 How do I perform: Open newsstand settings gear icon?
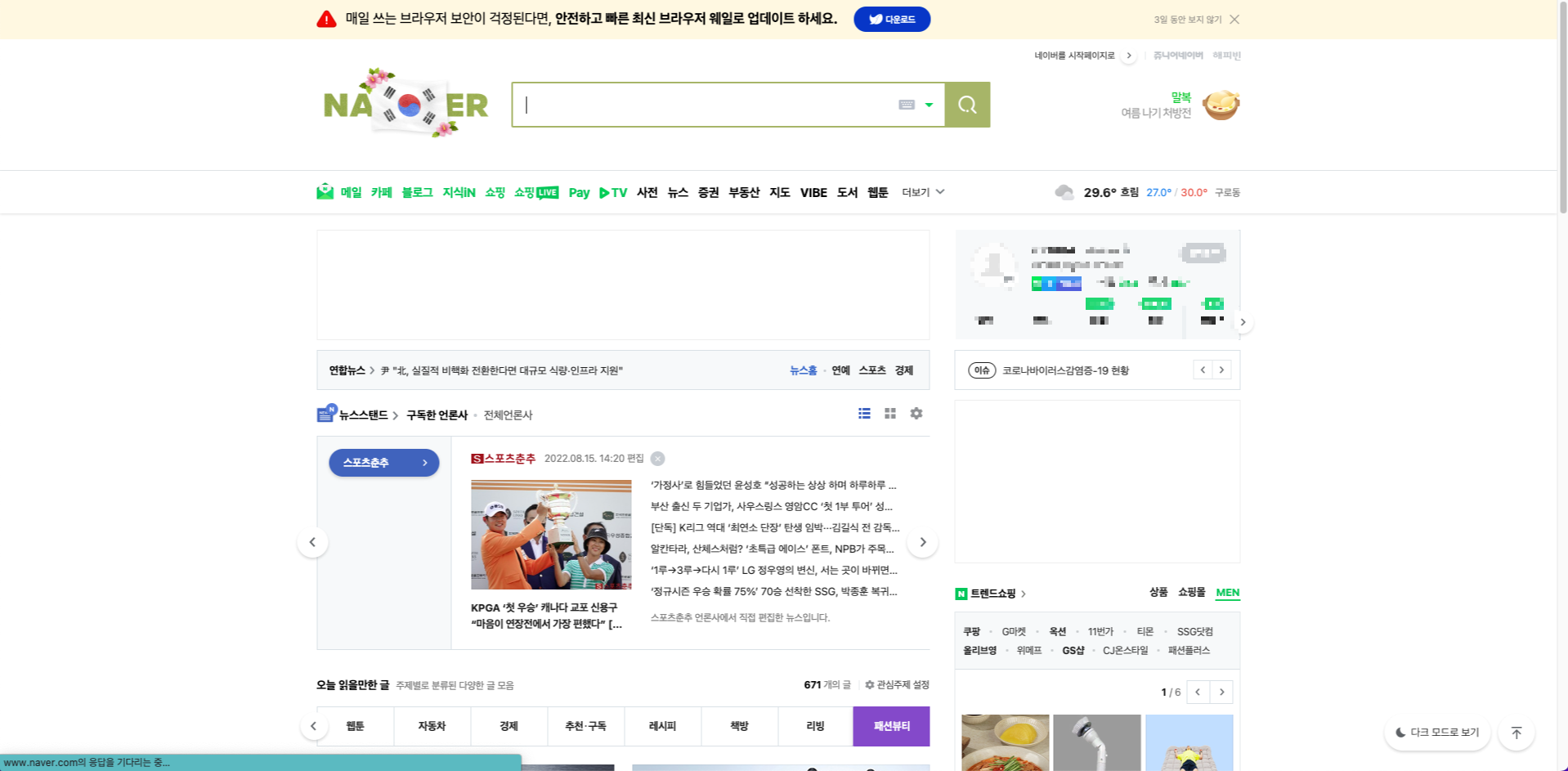point(916,414)
